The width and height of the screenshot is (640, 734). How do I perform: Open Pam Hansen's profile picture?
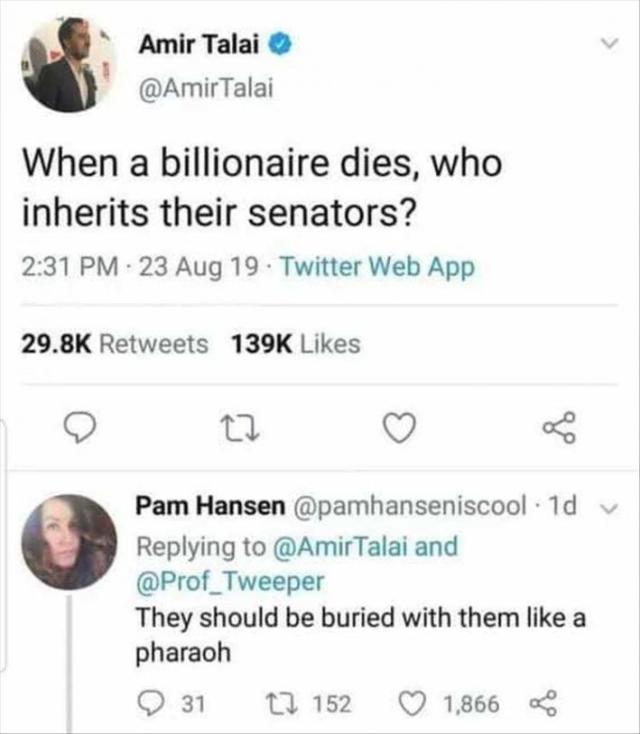pos(70,541)
